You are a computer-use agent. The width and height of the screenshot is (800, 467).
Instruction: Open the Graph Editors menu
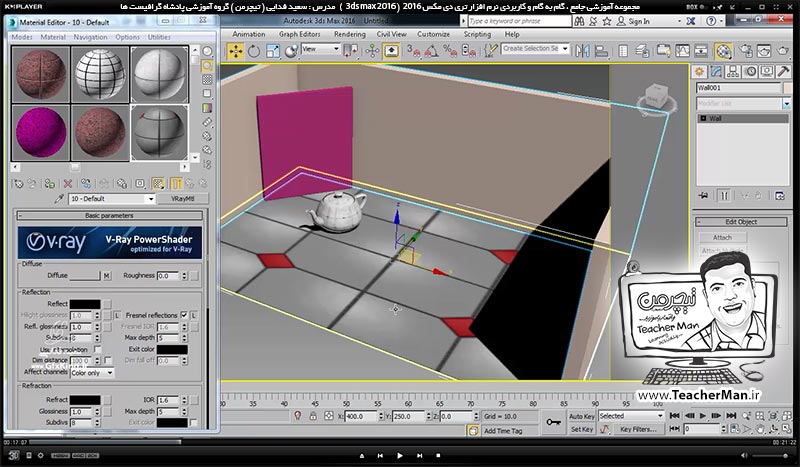click(x=299, y=34)
